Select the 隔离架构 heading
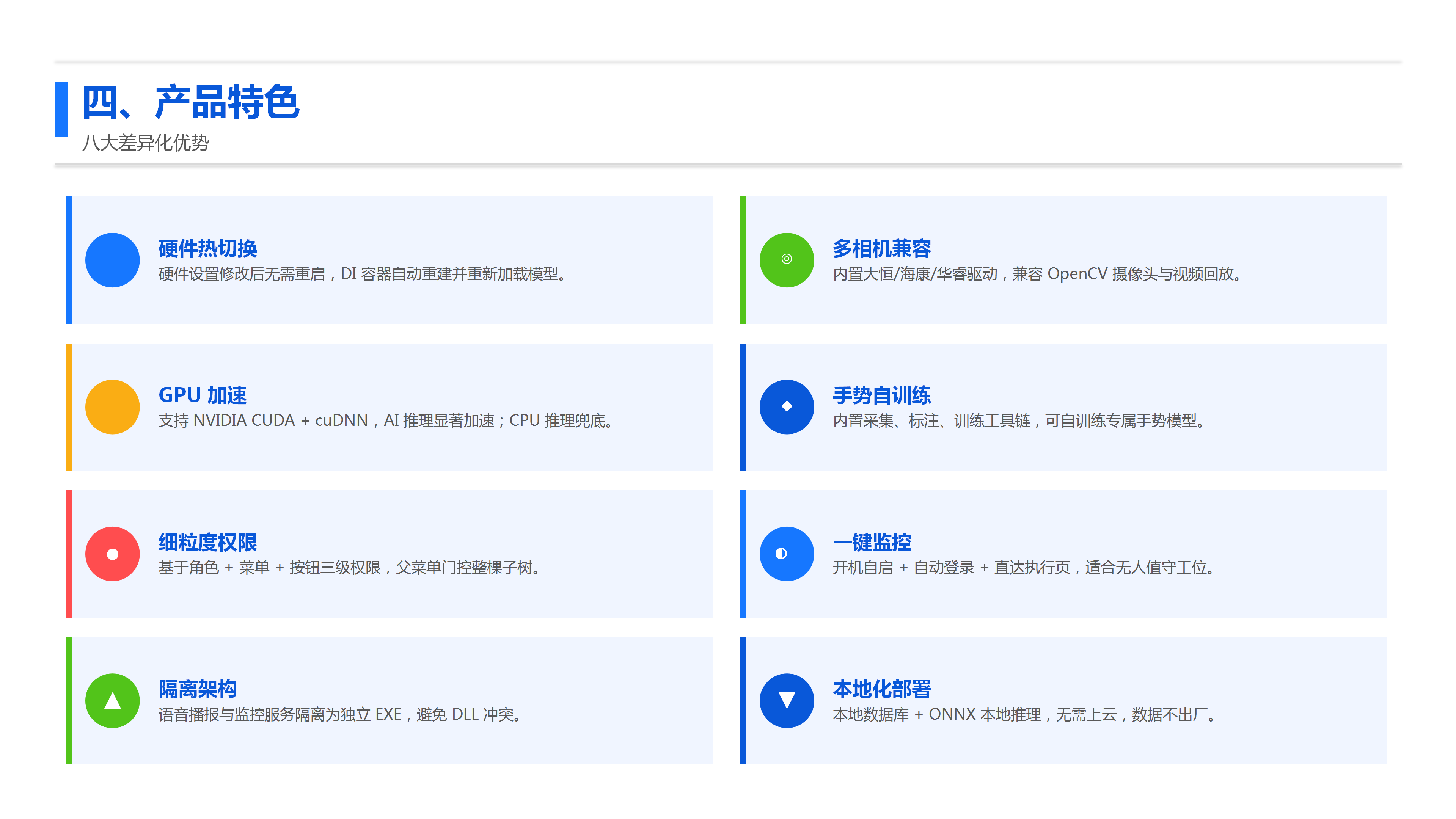The height and width of the screenshot is (819, 1456). (197, 689)
